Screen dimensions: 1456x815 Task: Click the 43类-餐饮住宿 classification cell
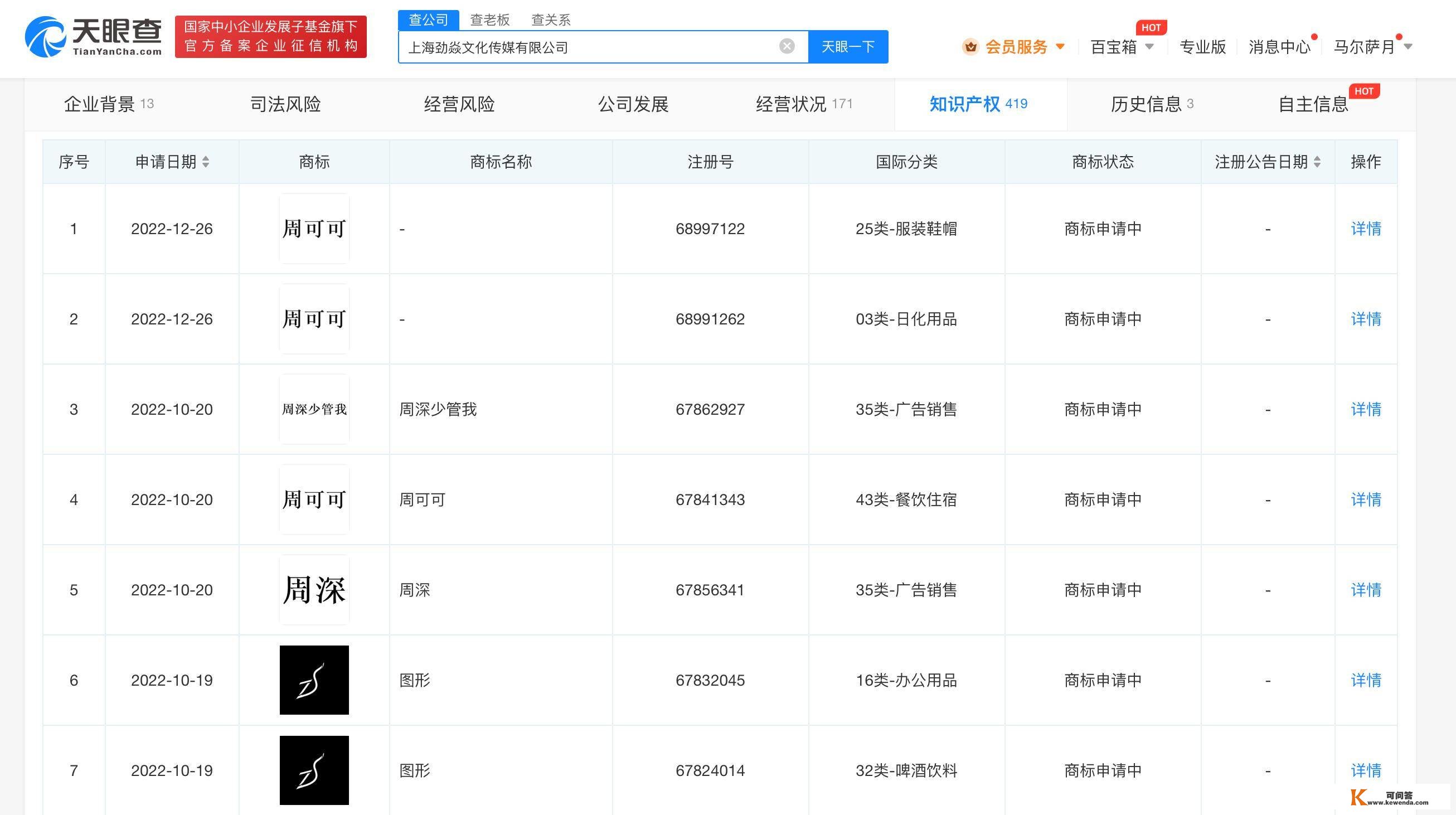[x=906, y=499]
